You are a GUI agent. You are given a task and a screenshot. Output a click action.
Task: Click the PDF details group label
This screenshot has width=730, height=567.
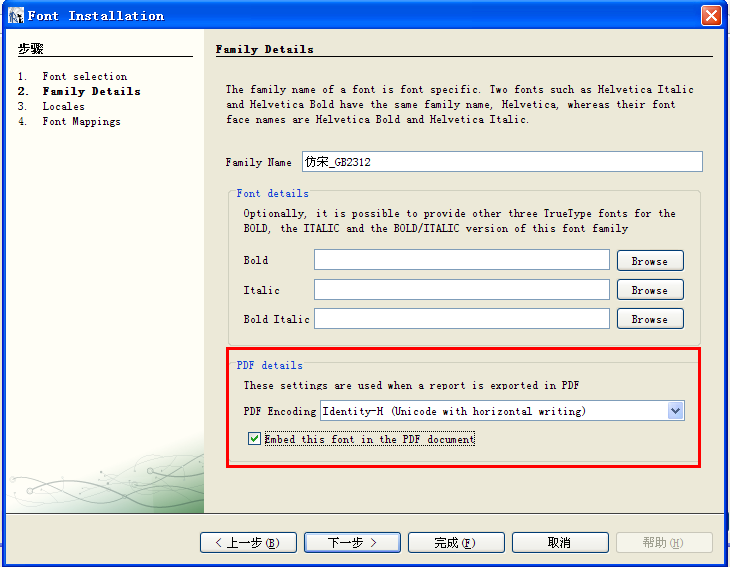click(x=270, y=365)
